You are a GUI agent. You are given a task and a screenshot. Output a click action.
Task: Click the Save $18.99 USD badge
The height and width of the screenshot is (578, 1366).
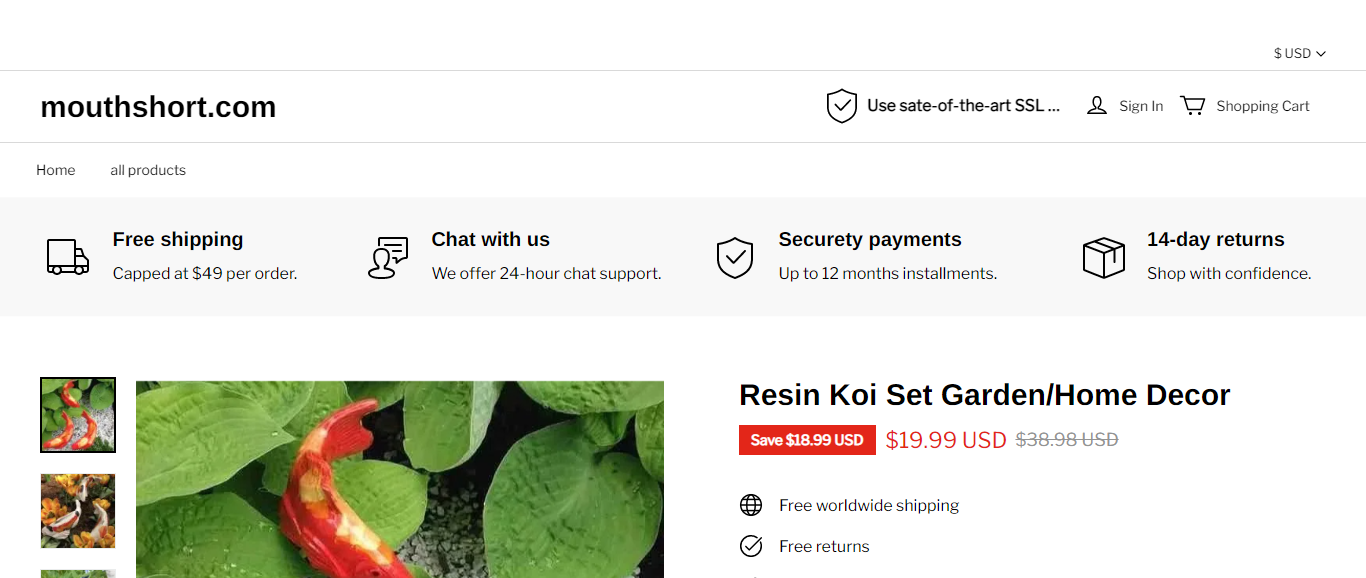point(807,440)
